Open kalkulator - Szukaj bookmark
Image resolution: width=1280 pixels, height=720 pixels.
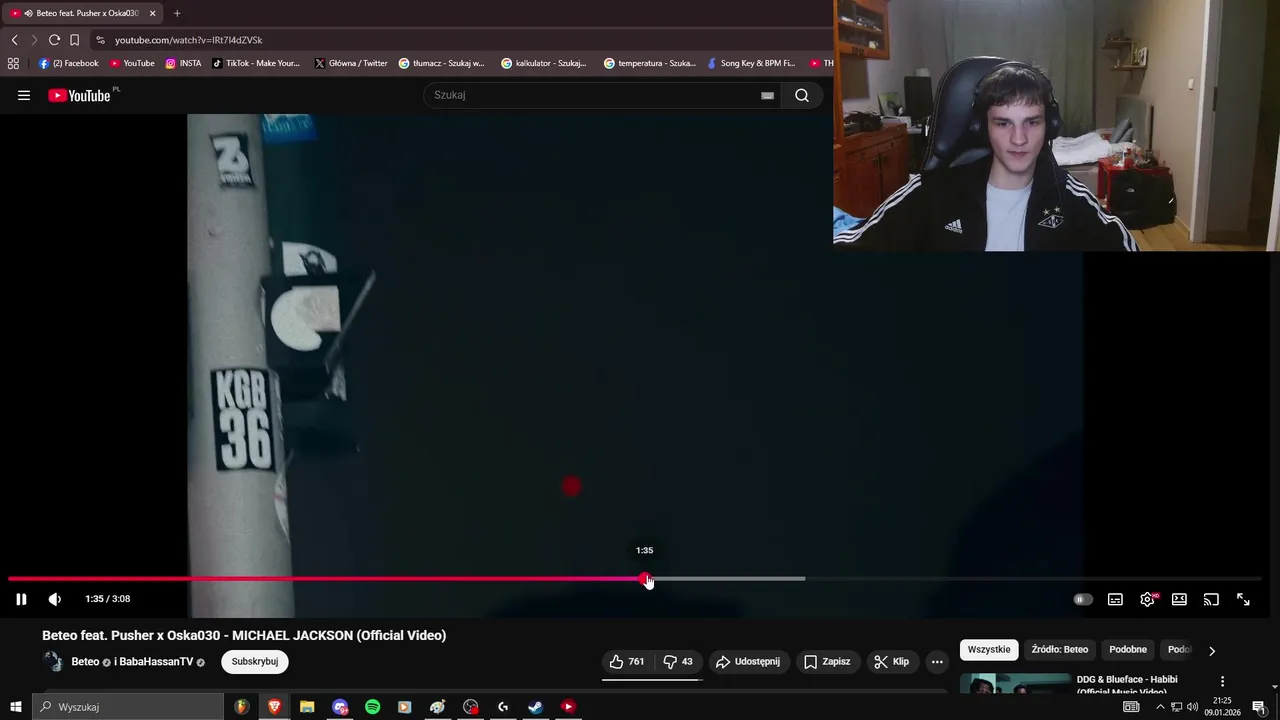point(544,63)
